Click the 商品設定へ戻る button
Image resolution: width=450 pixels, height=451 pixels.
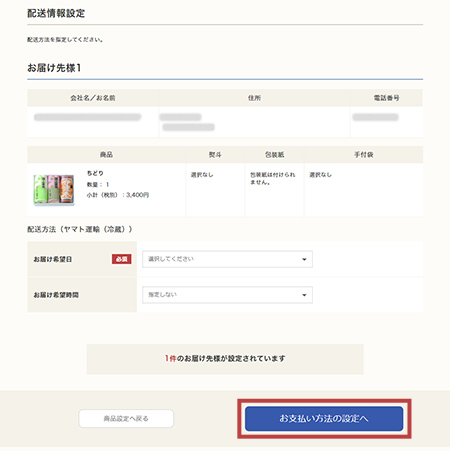pyautogui.click(x=126, y=418)
